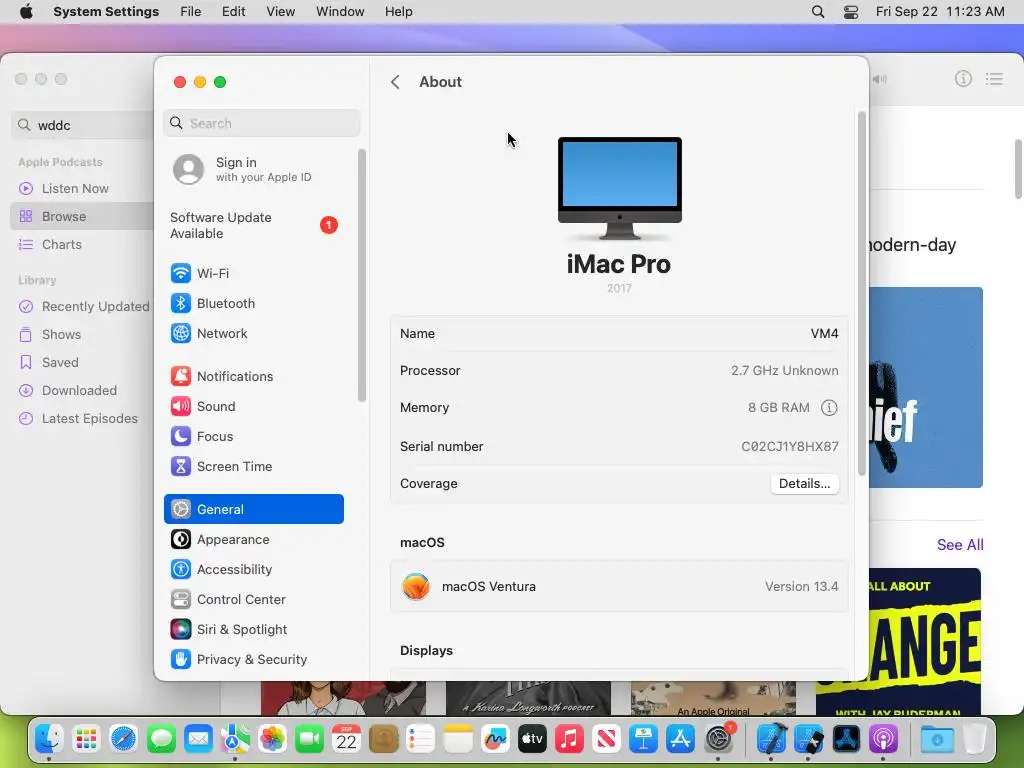Open Control Center in the menu bar

pyautogui.click(x=851, y=12)
